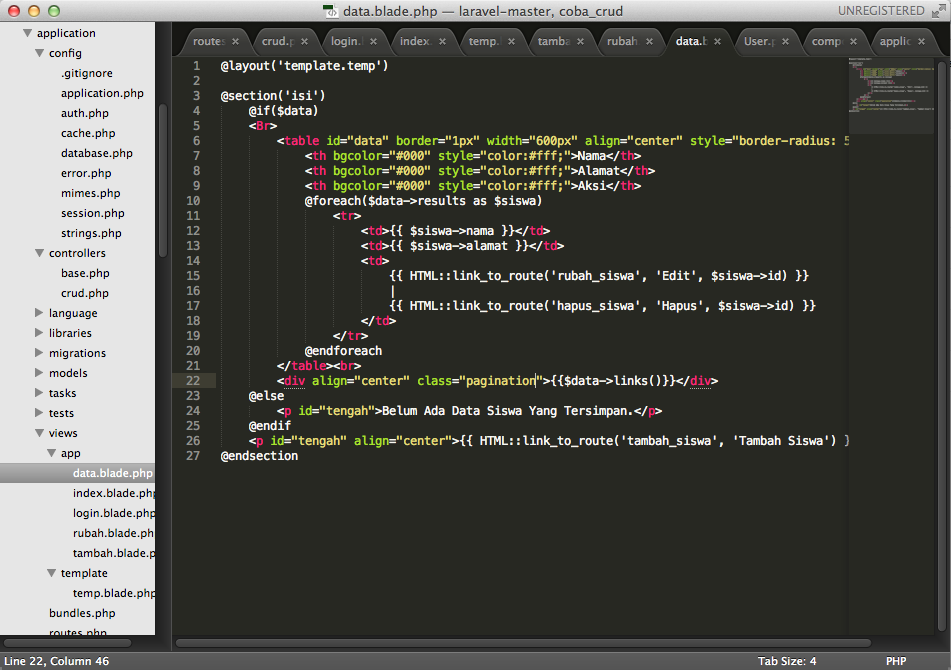
Task: Click Tab Size: 4 in status bar
Action: [x=787, y=661]
